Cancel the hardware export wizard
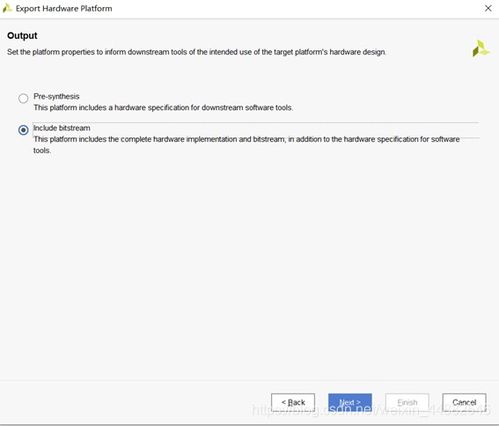Viewport: 499px width, 426px height. (464, 402)
